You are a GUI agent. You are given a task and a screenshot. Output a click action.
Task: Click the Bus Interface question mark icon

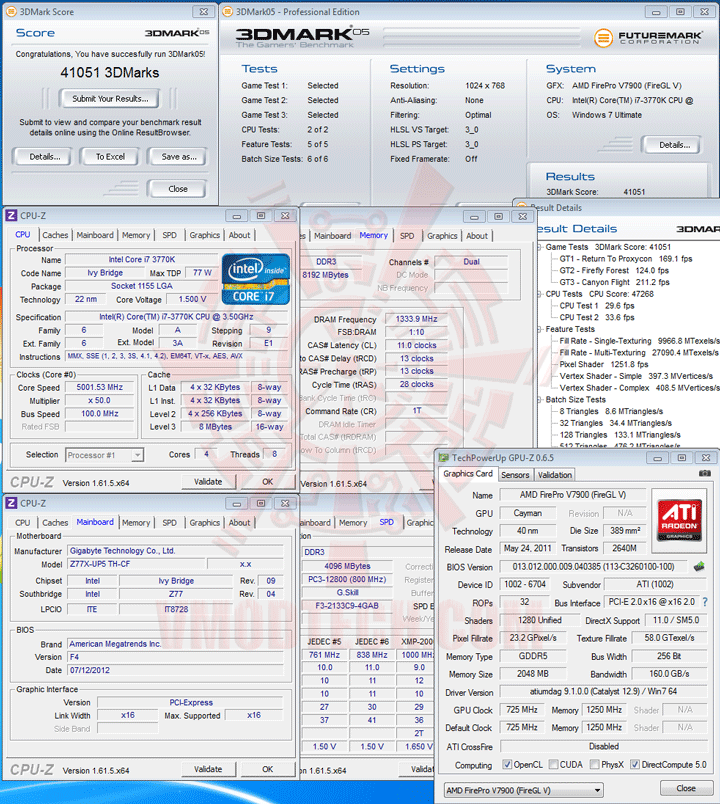(x=705, y=602)
